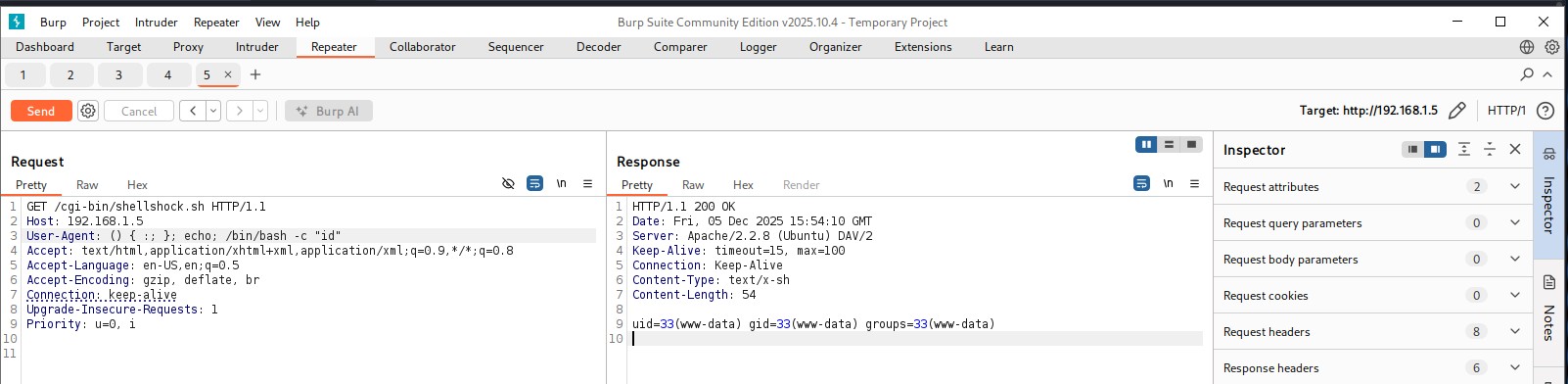Toggle HTTP/1 protocol selector
The width and height of the screenshot is (1568, 384).
(x=1506, y=111)
